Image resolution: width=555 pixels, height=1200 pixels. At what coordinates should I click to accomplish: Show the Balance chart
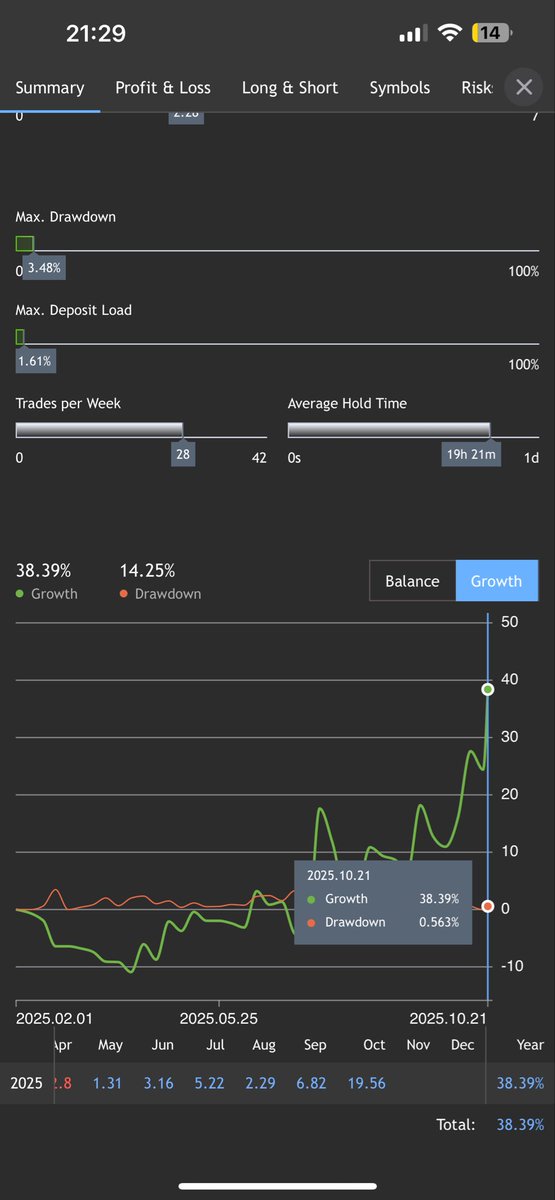pyautogui.click(x=412, y=580)
